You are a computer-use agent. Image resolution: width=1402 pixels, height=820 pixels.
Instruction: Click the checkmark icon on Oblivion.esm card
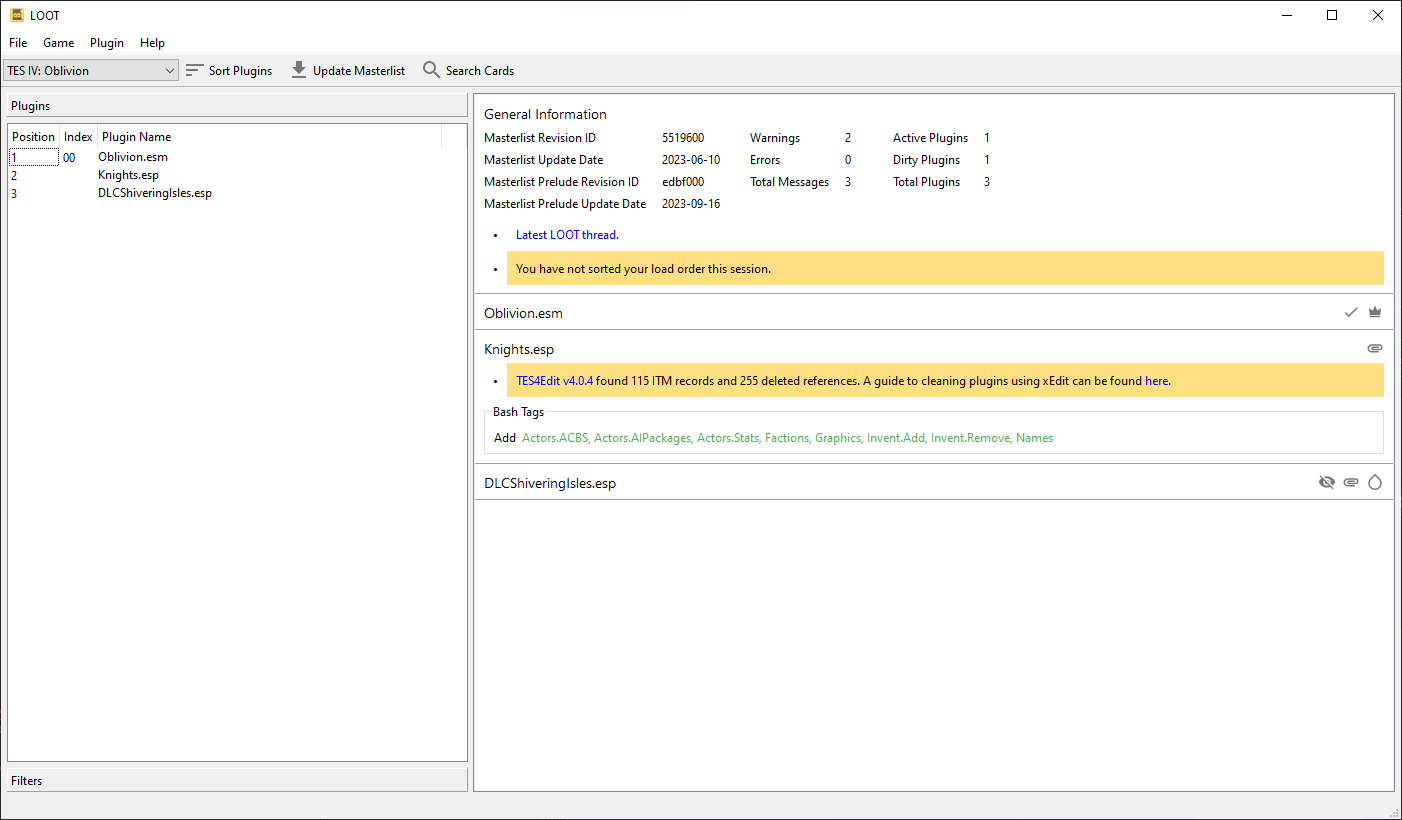[x=1351, y=313]
